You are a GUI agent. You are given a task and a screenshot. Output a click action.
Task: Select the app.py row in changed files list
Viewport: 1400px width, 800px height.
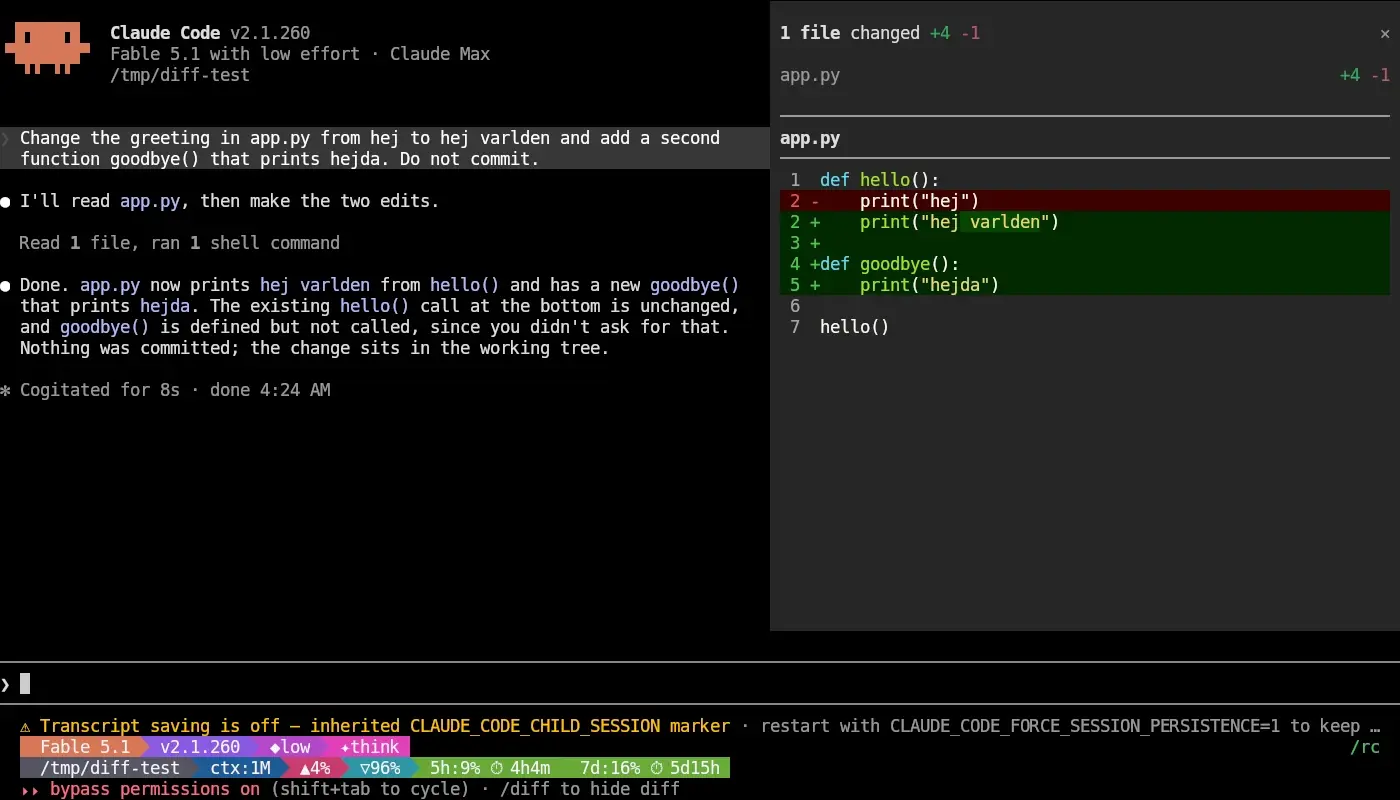click(x=1085, y=75)
